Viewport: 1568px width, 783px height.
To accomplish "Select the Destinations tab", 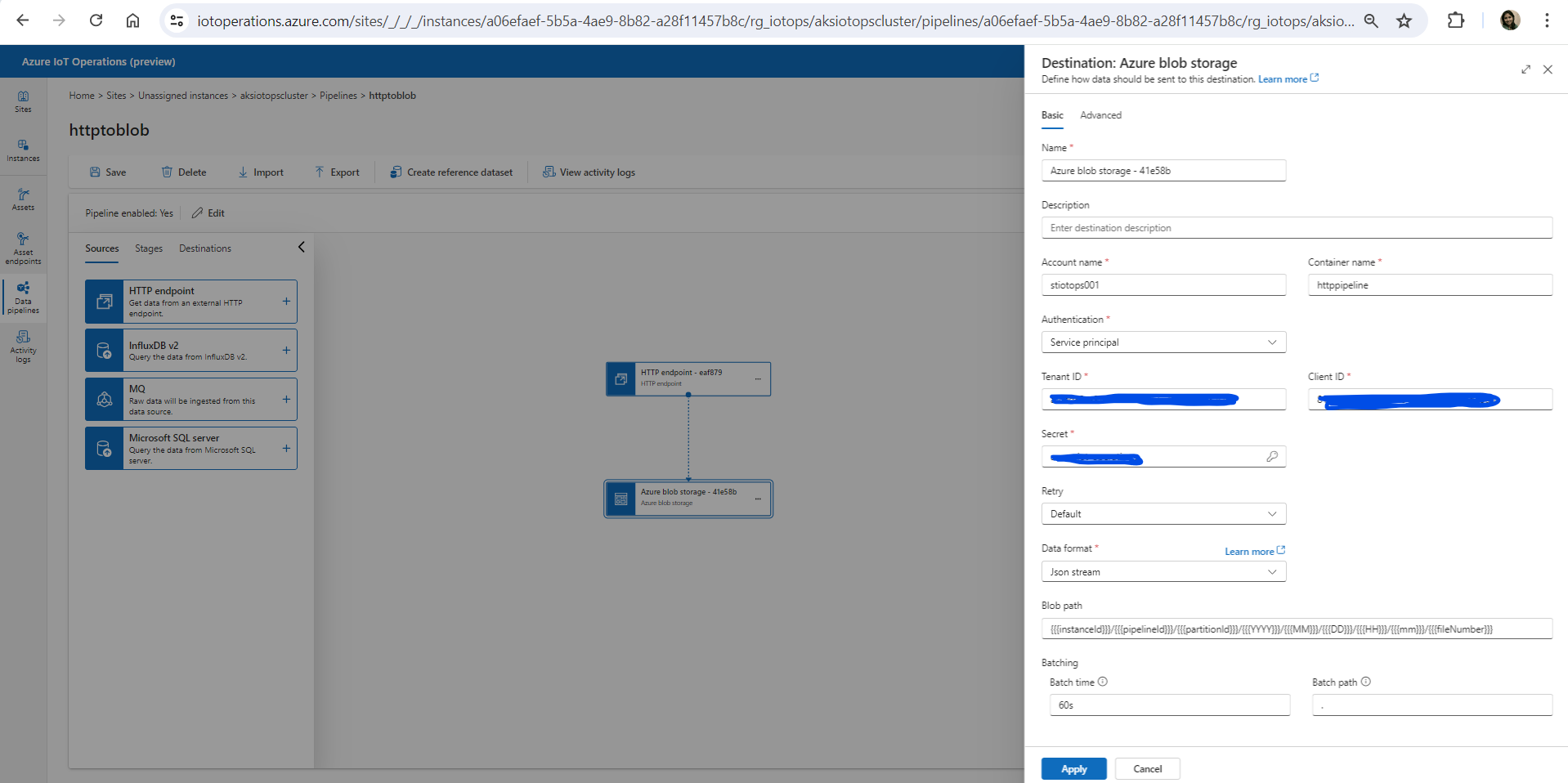I will point(205,248).
